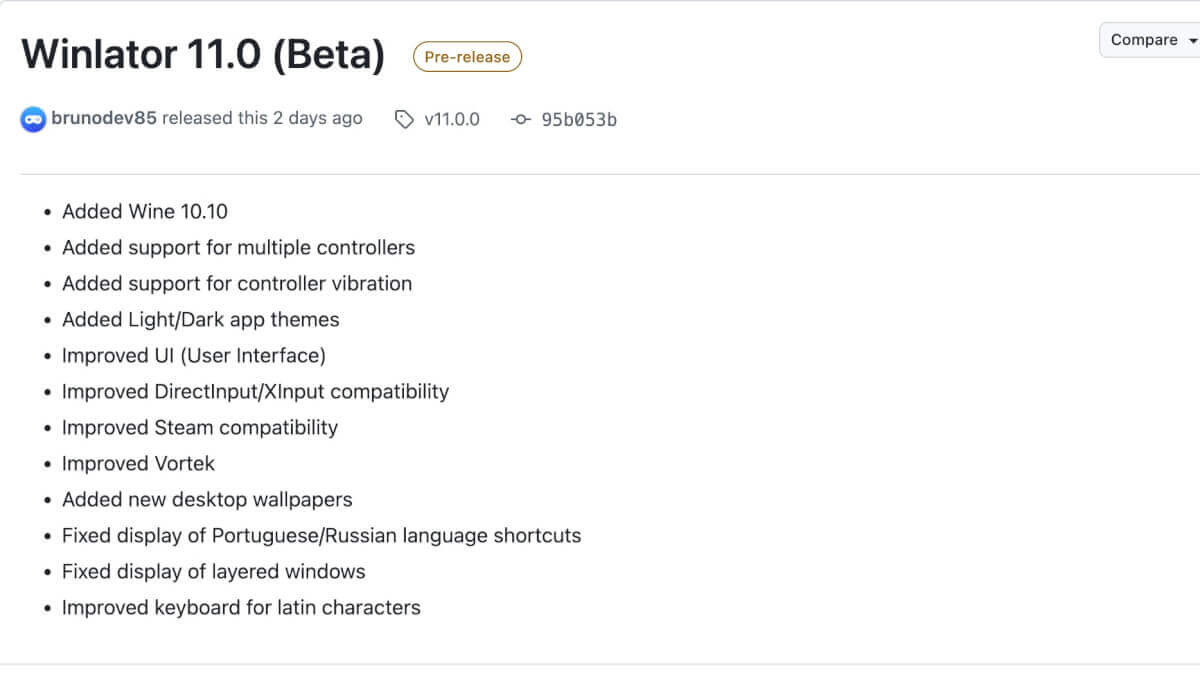Click the tag icon beside v11.0.0
The image size is (1200, 675).
tap(403, 120)
